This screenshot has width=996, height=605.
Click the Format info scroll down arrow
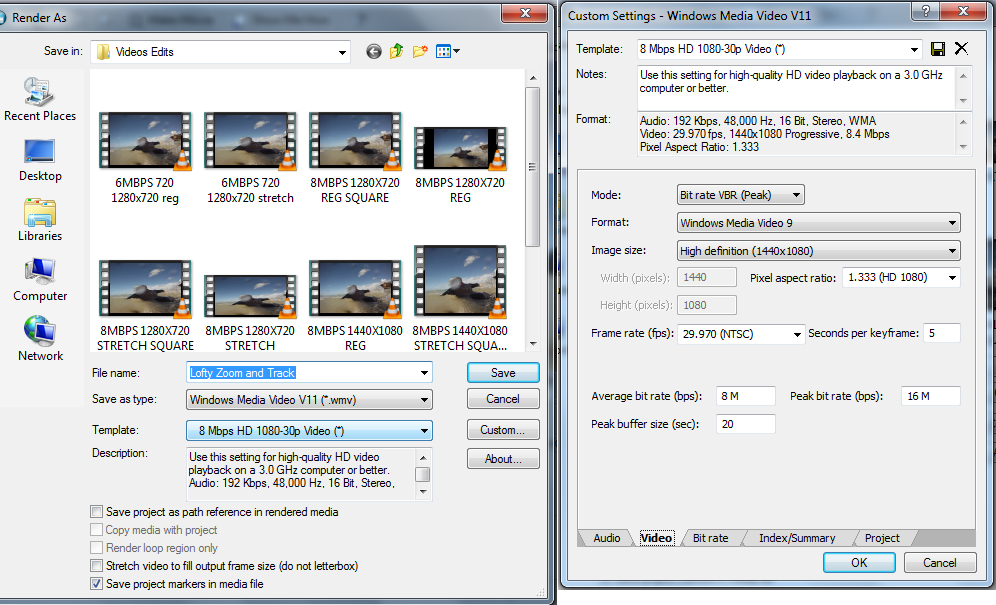pos(963,147)
